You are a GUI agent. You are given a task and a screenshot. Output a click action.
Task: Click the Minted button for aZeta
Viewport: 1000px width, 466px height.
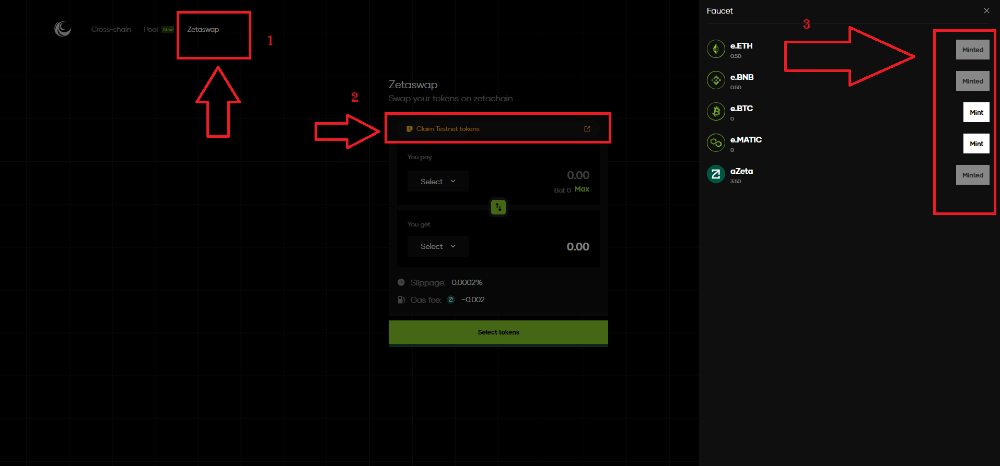tap(973, 175)
